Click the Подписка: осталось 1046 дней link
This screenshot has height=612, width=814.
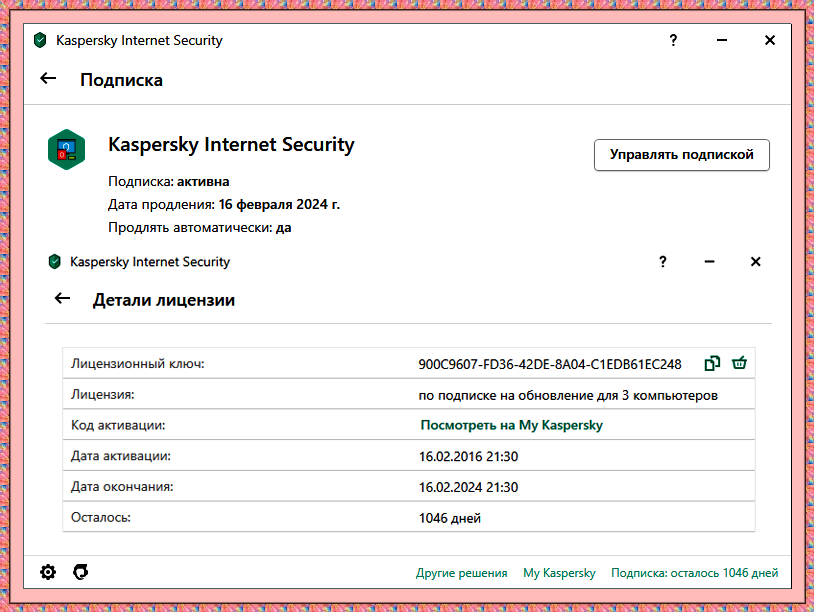click(x=695, y=573)
